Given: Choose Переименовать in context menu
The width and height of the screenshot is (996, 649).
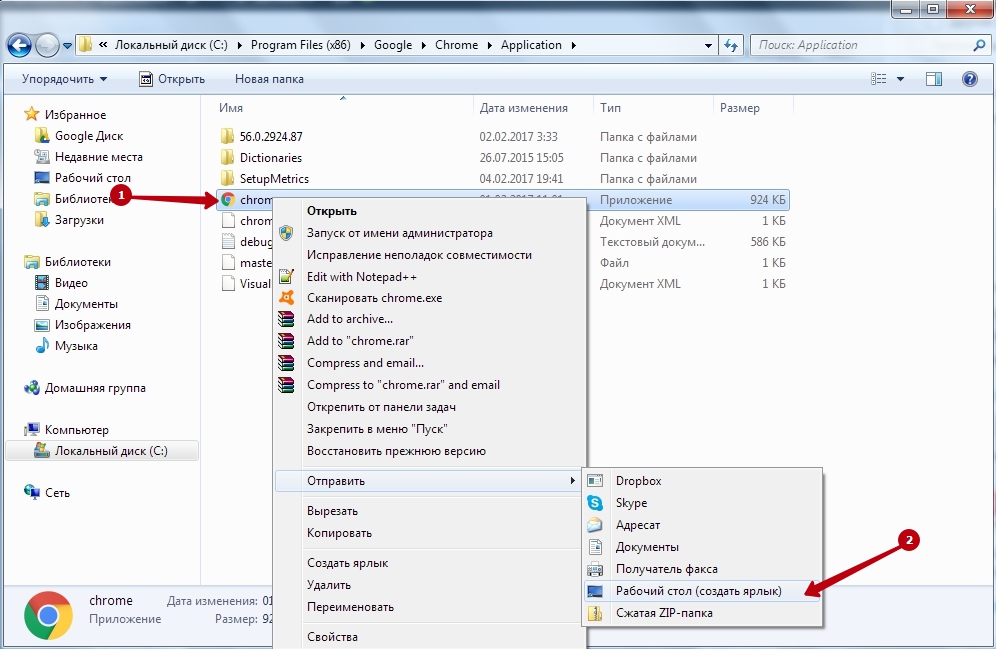Looking at the screenshot, I should tap(430, 606).
